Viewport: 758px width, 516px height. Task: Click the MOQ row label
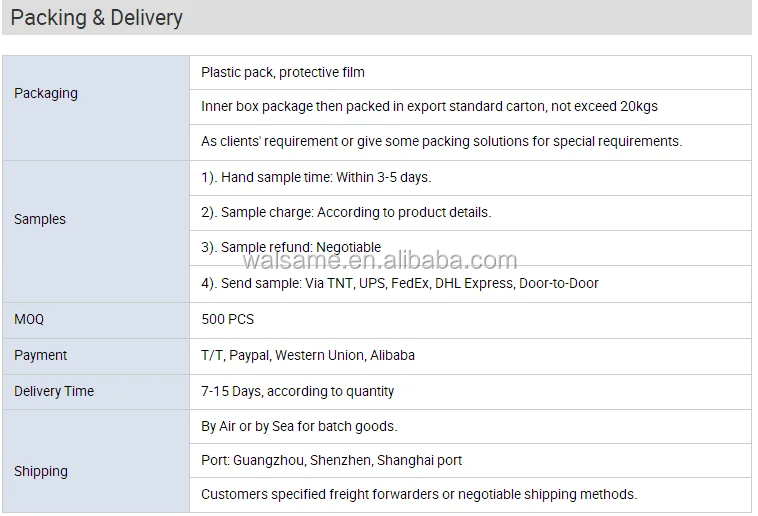(29, 319)
